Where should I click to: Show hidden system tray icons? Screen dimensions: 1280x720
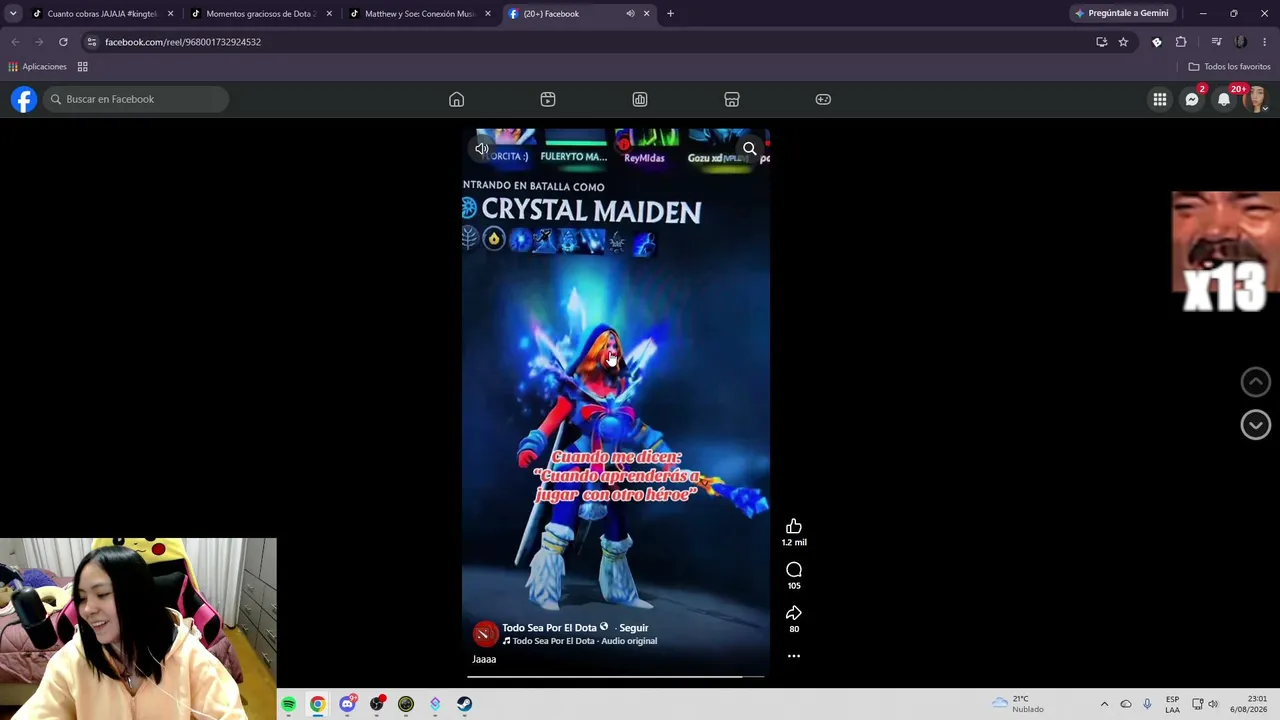click(x=1104, y=704)
